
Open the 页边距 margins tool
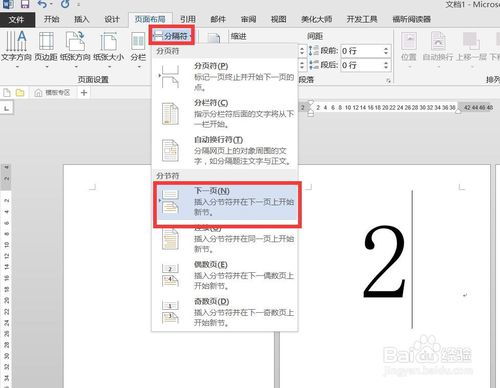pyautogui.click(x=46, y=48)
